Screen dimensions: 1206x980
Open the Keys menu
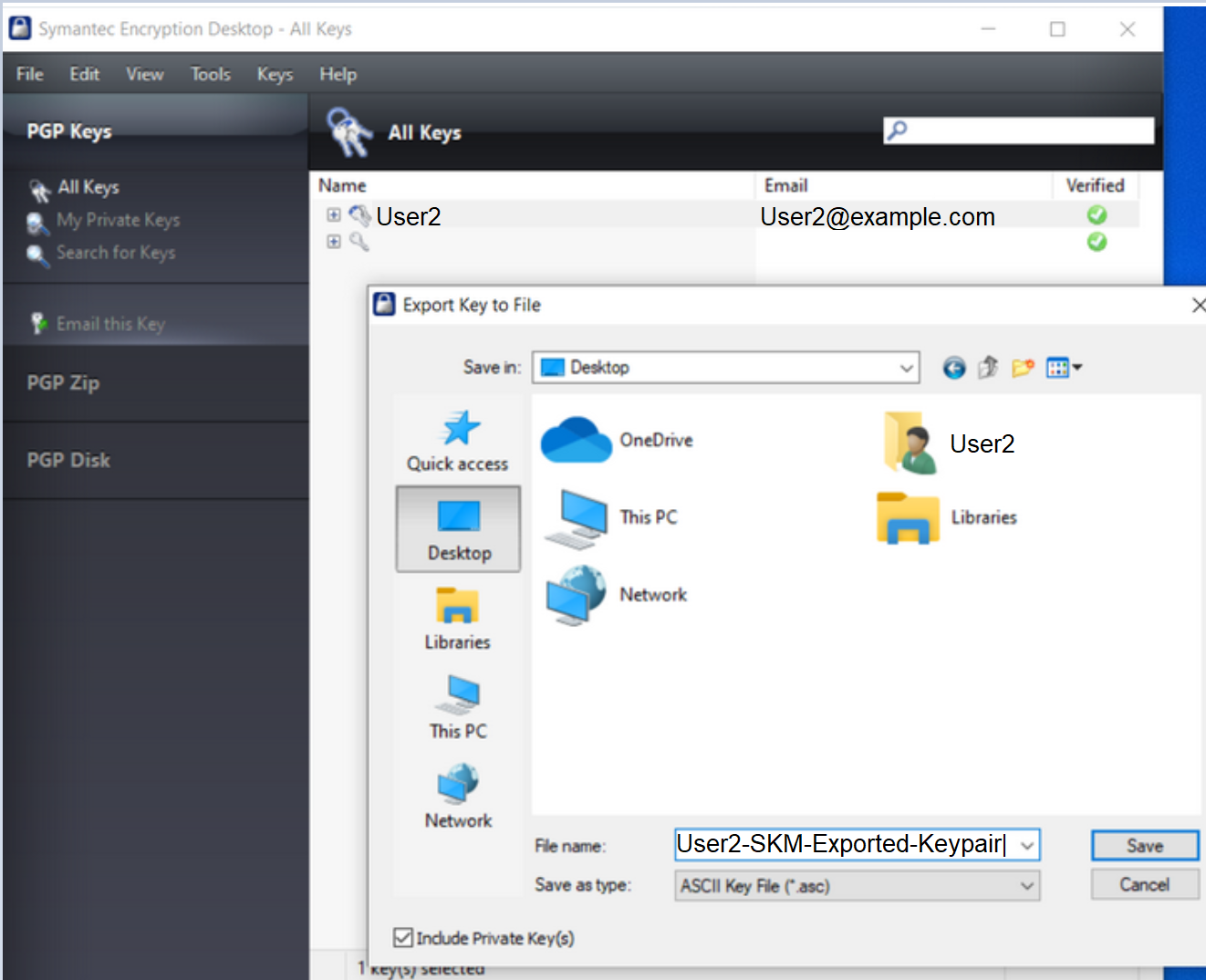click(275, 74)
